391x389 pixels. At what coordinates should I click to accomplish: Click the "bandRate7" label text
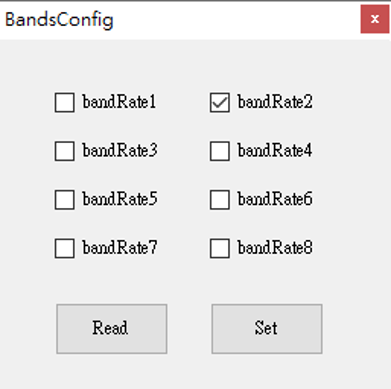pyautogui.click(x=120, y=248)
